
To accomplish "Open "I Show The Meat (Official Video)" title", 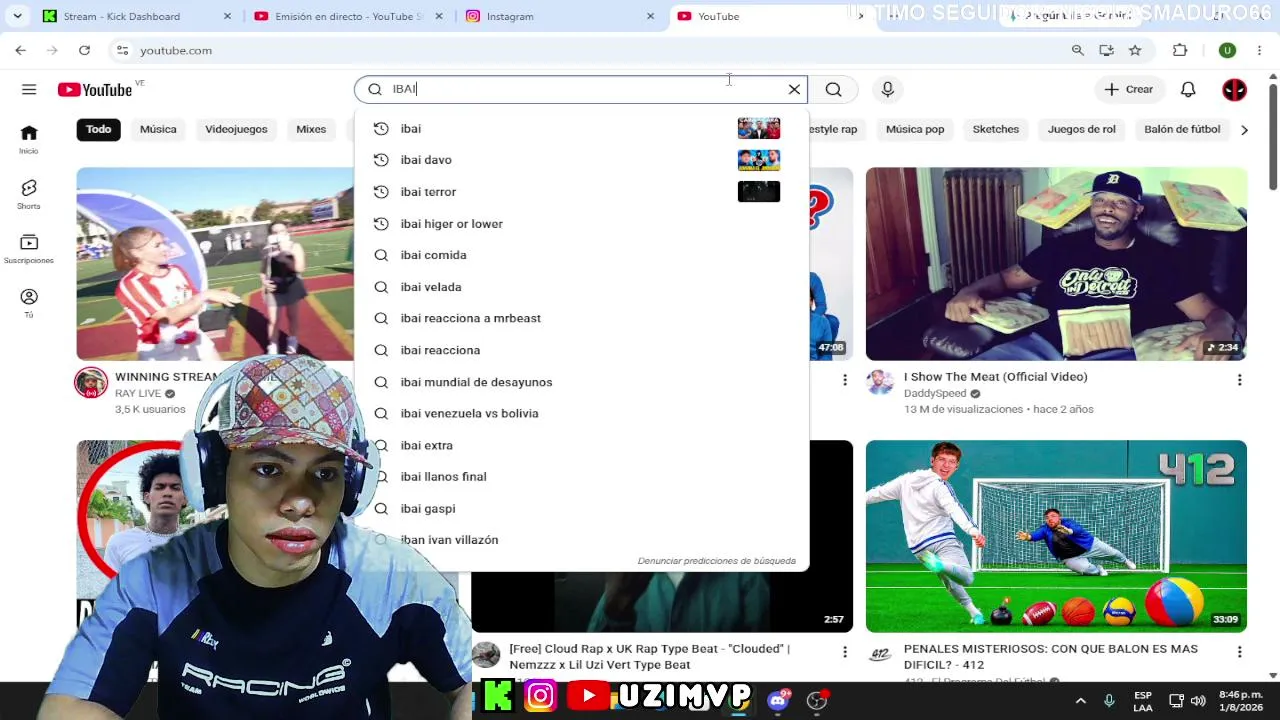I will (x=995, y=377).
